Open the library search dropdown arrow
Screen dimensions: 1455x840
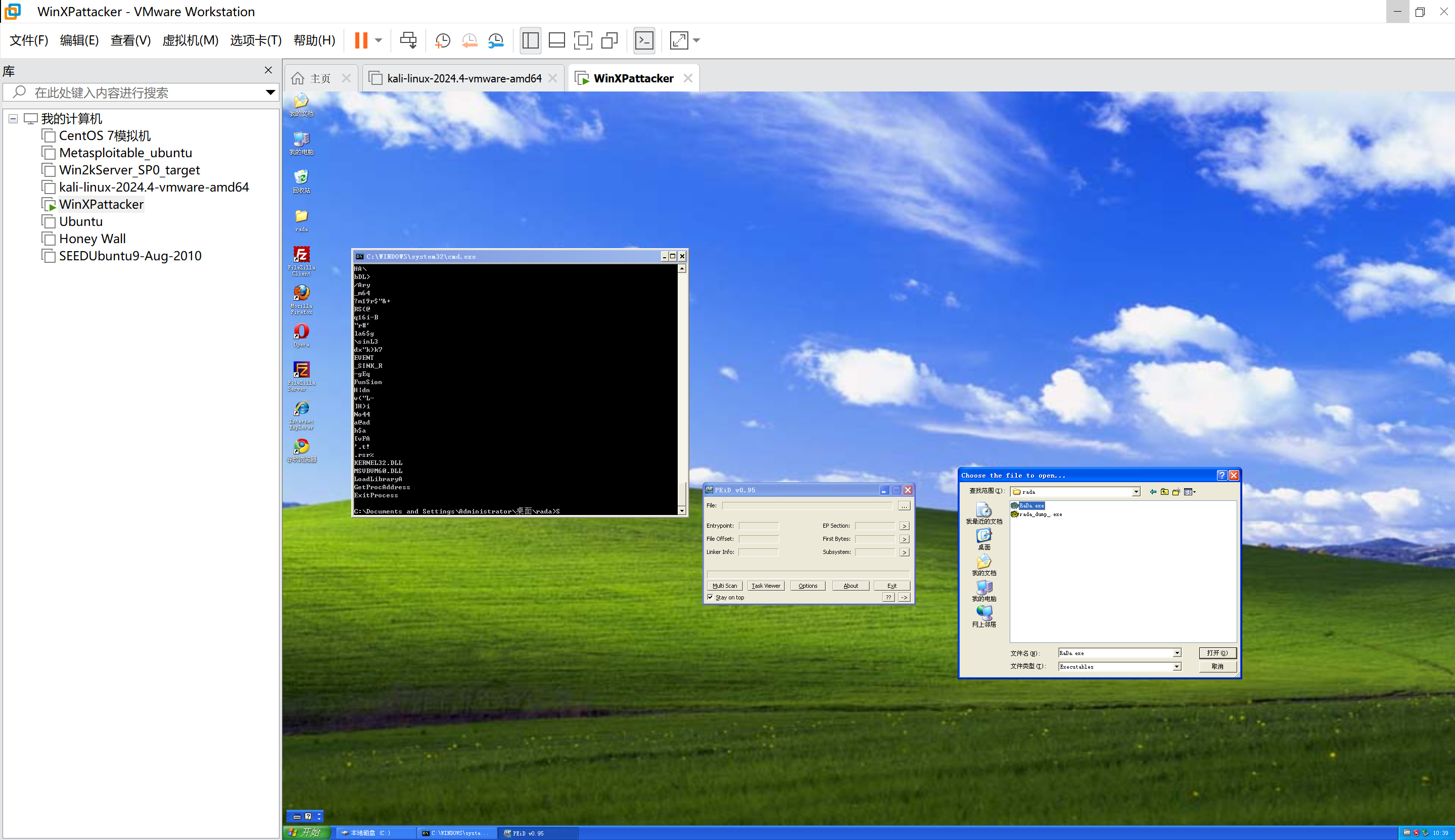[x=270, y=92]
